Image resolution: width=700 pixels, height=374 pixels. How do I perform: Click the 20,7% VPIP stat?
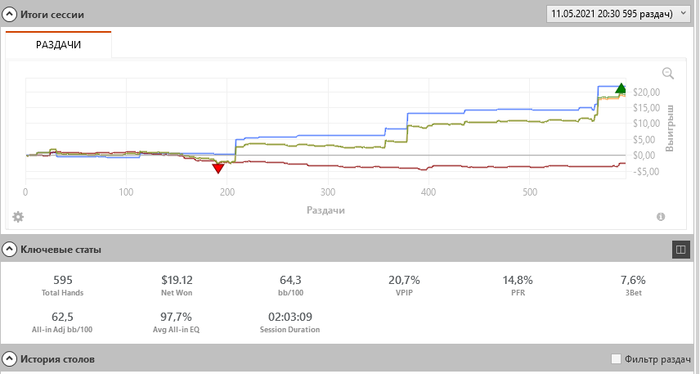coord(404,285)
